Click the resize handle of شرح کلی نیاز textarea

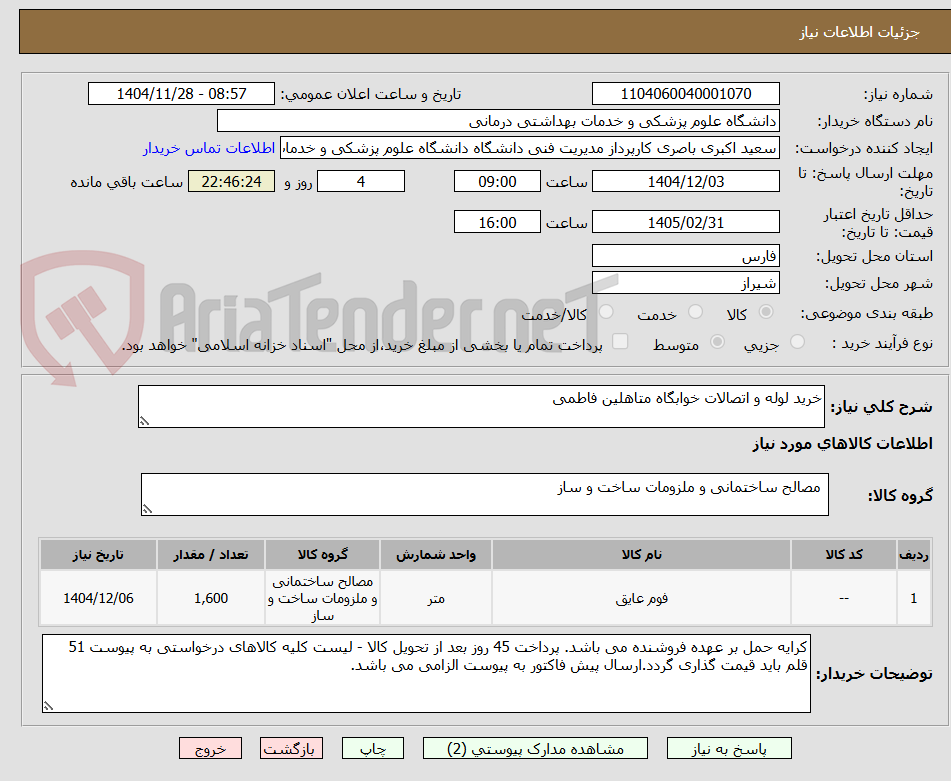(144, 421)
